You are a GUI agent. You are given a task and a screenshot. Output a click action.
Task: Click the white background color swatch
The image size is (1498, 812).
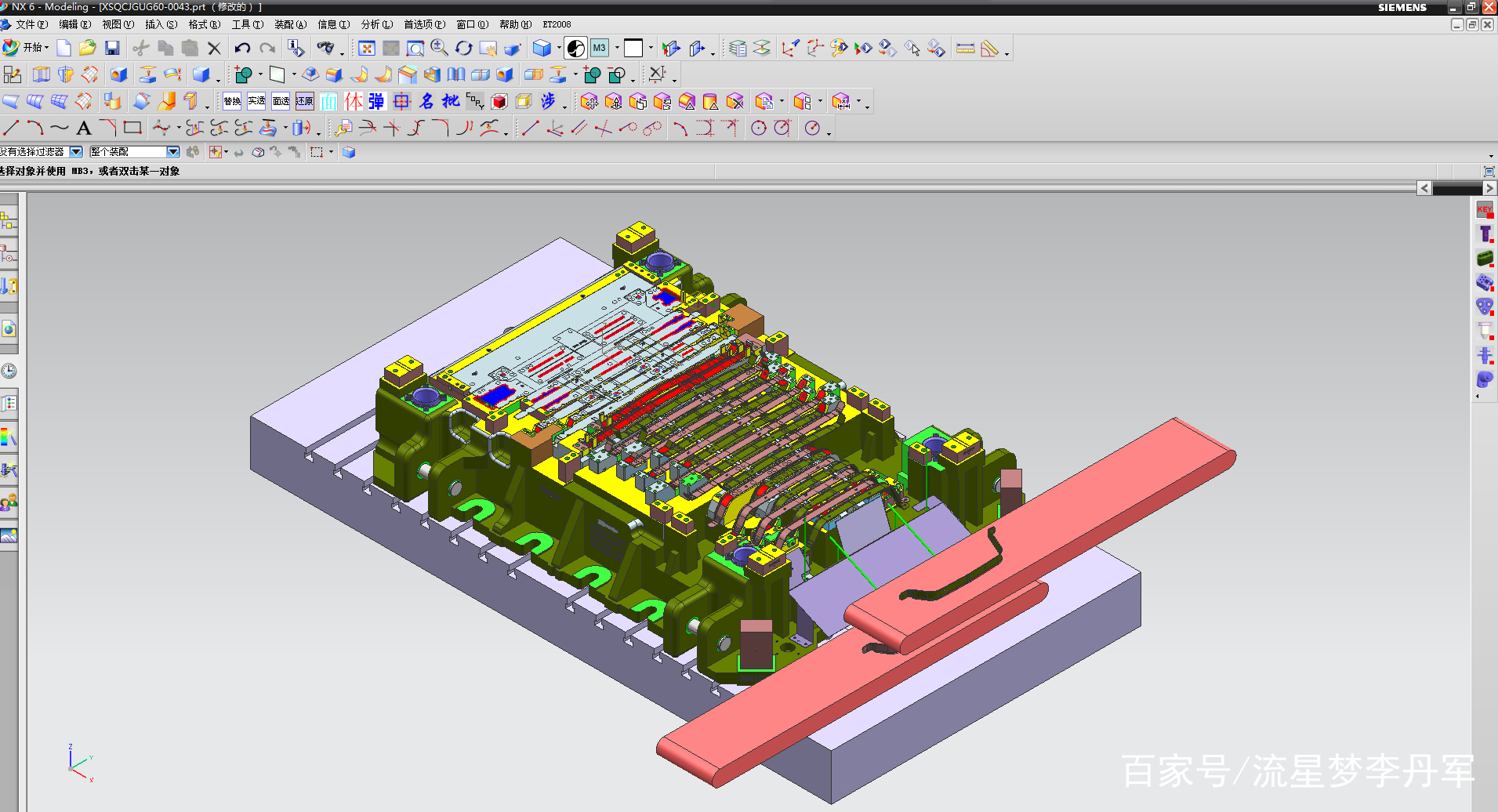click(633, 49)
